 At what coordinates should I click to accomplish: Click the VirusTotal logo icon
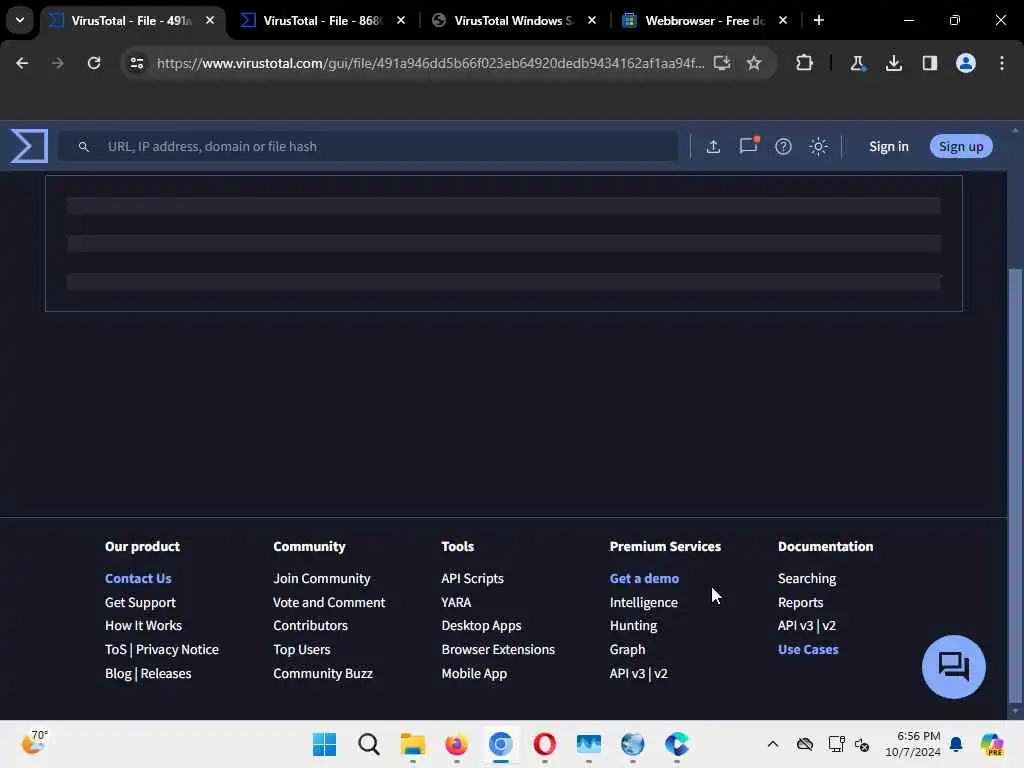tap(29, 146)
